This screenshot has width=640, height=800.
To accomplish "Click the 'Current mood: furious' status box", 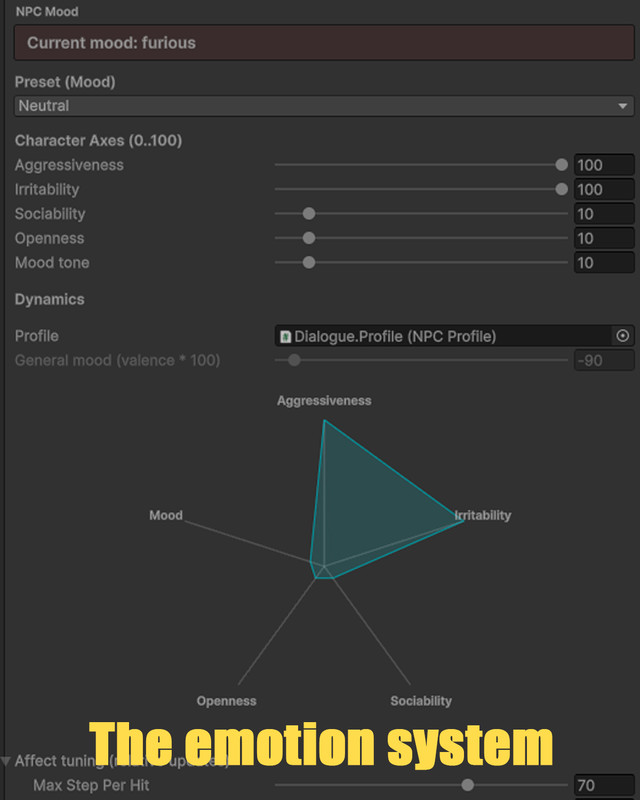I will 324,43.
